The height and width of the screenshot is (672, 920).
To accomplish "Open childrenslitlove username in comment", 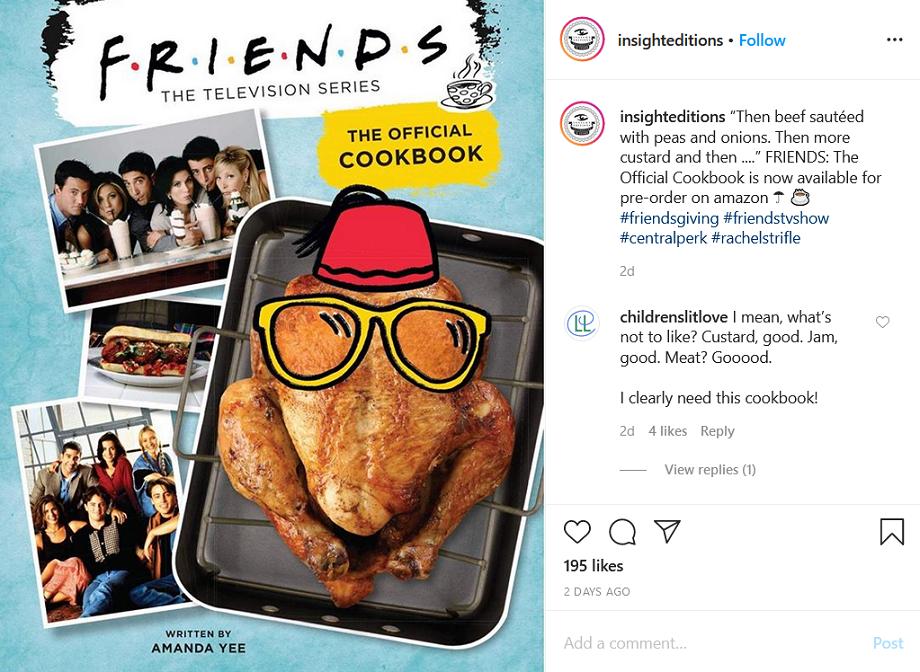I will pos(674,317).
